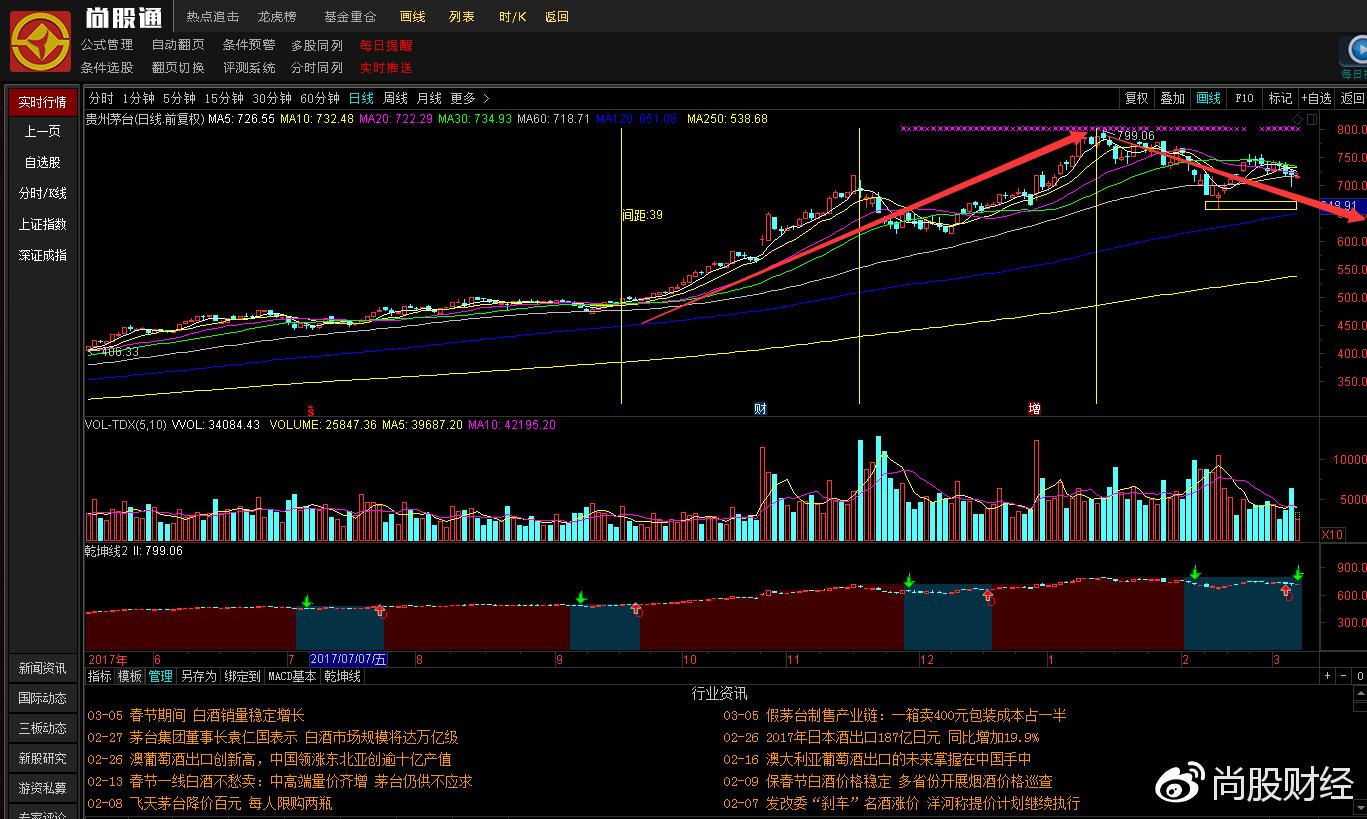Viewport: 1367px width, 819px height.
Task: Select the 日线 daily tab
Action: tap(361, 98)
